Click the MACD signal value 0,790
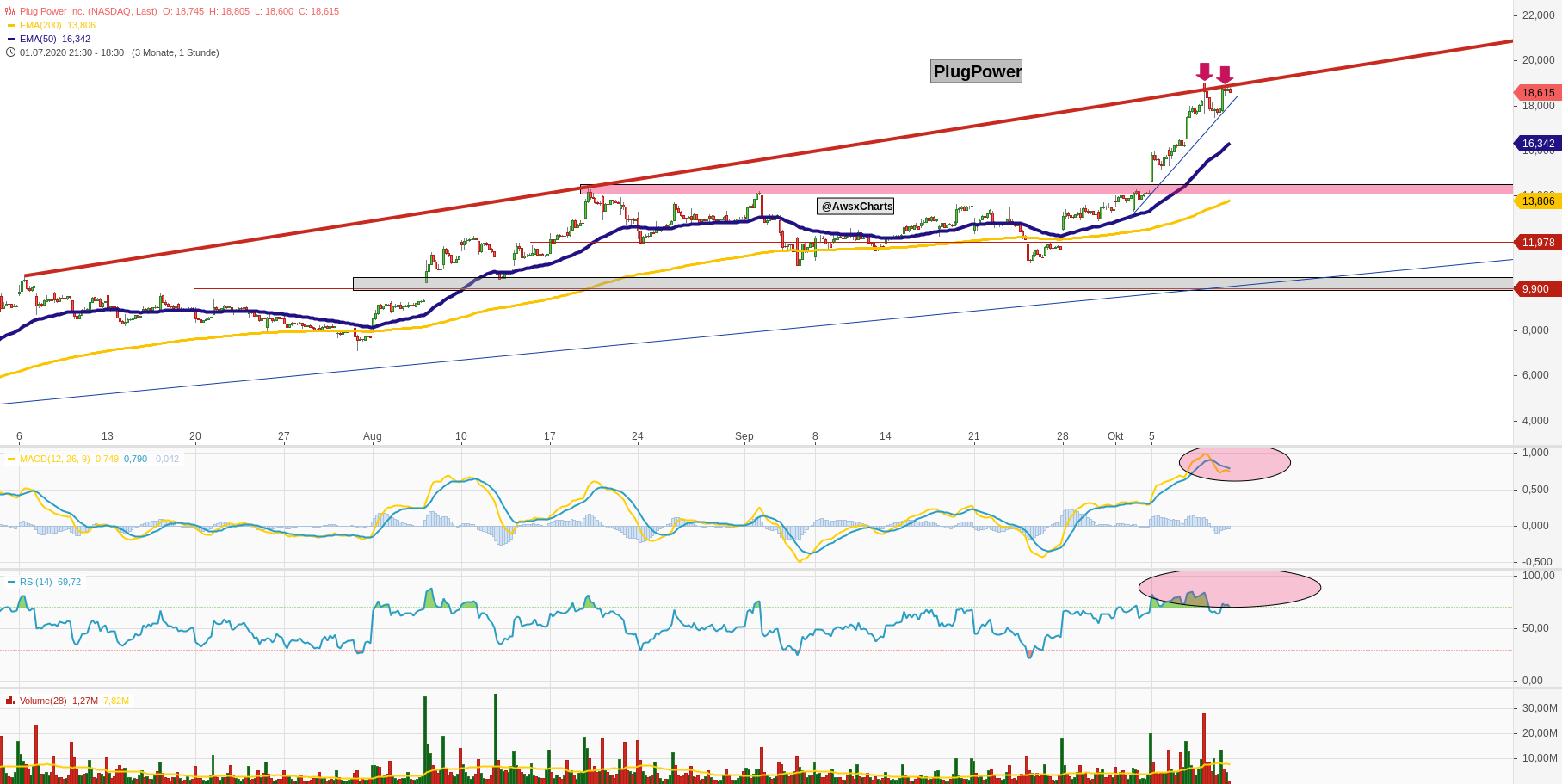Viewport: 1562px width, 784px height. 135,459
